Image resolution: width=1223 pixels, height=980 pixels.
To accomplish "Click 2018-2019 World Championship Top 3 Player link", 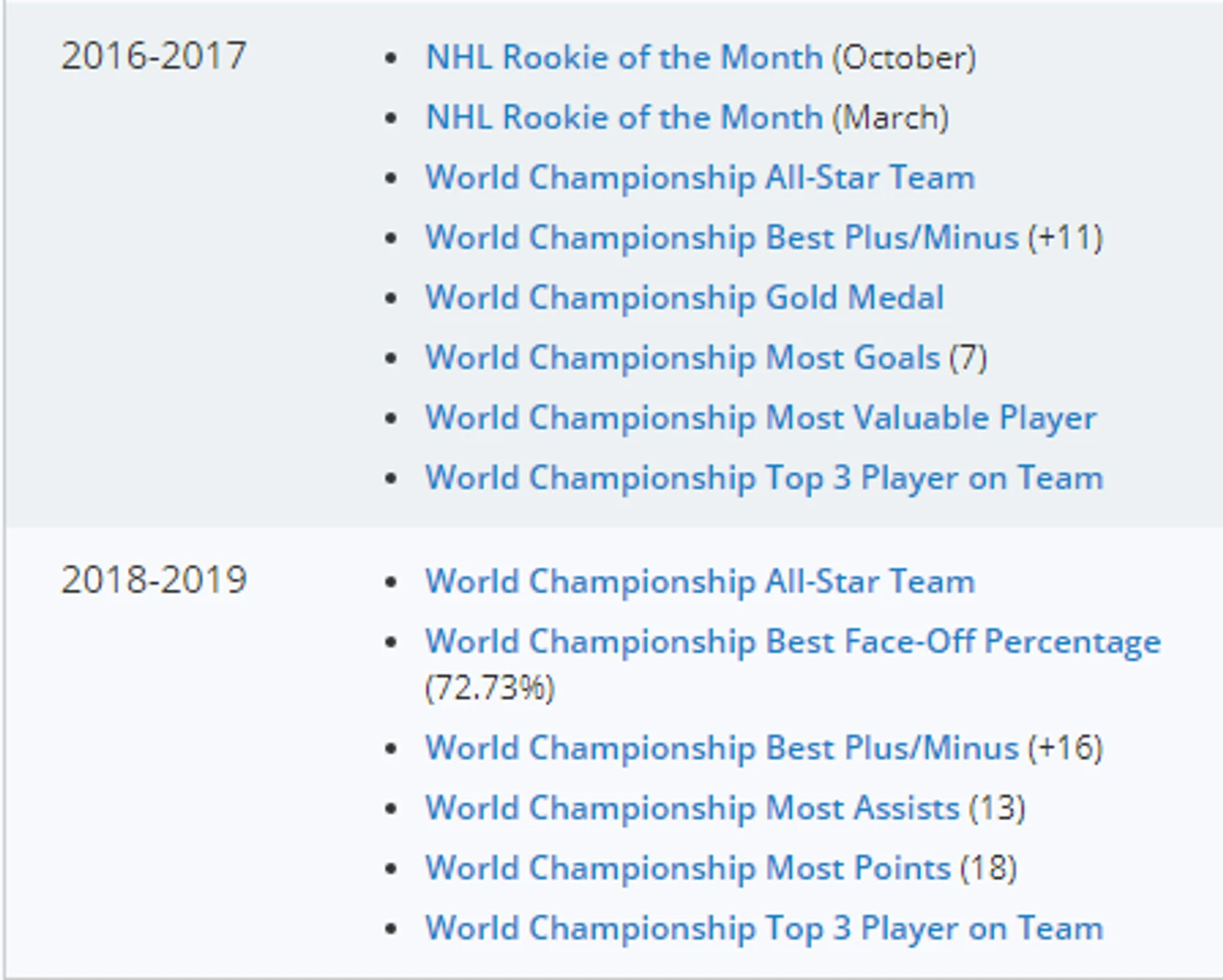I will coord(764,929).
